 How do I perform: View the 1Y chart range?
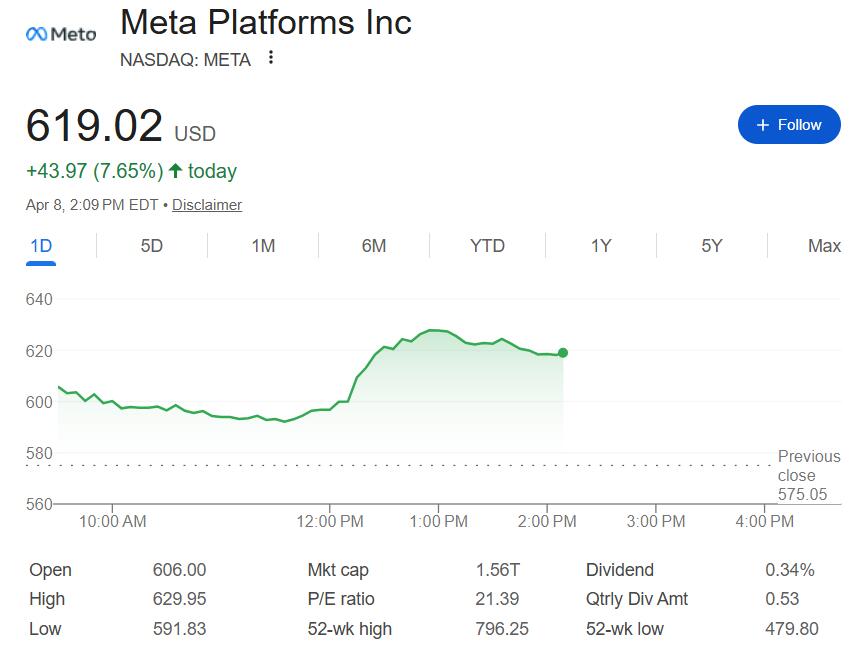point(601,246)
